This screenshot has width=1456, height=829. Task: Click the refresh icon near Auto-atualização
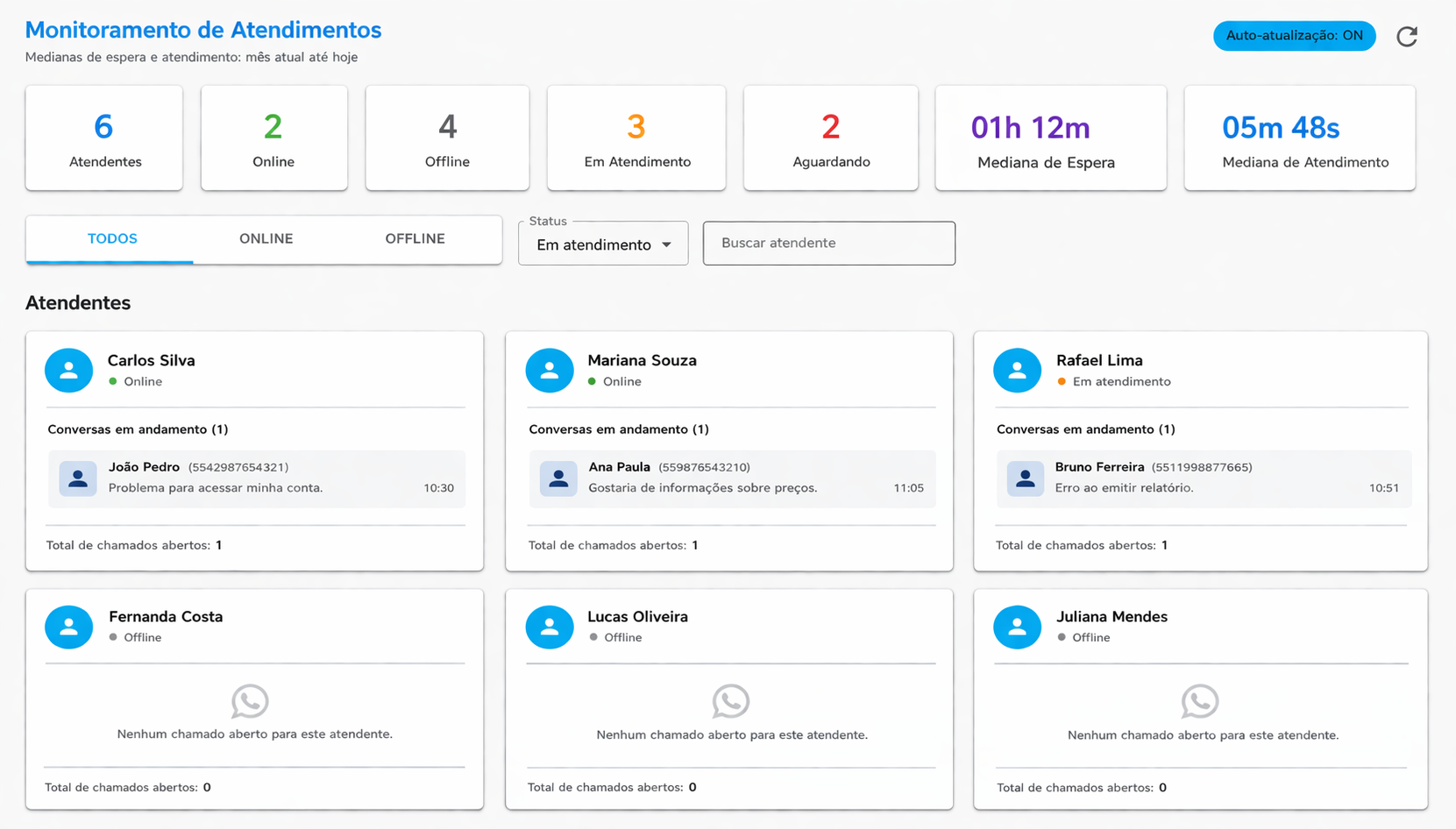[1406, 36]
